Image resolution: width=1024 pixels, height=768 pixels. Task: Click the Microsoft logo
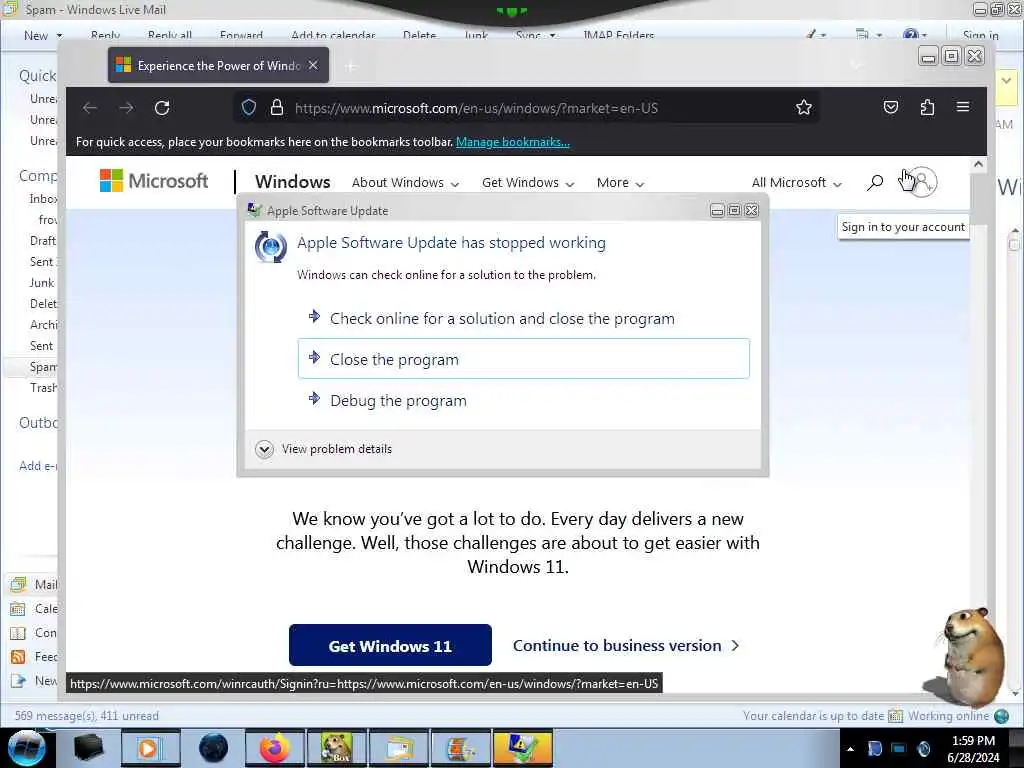pos(154,181)
